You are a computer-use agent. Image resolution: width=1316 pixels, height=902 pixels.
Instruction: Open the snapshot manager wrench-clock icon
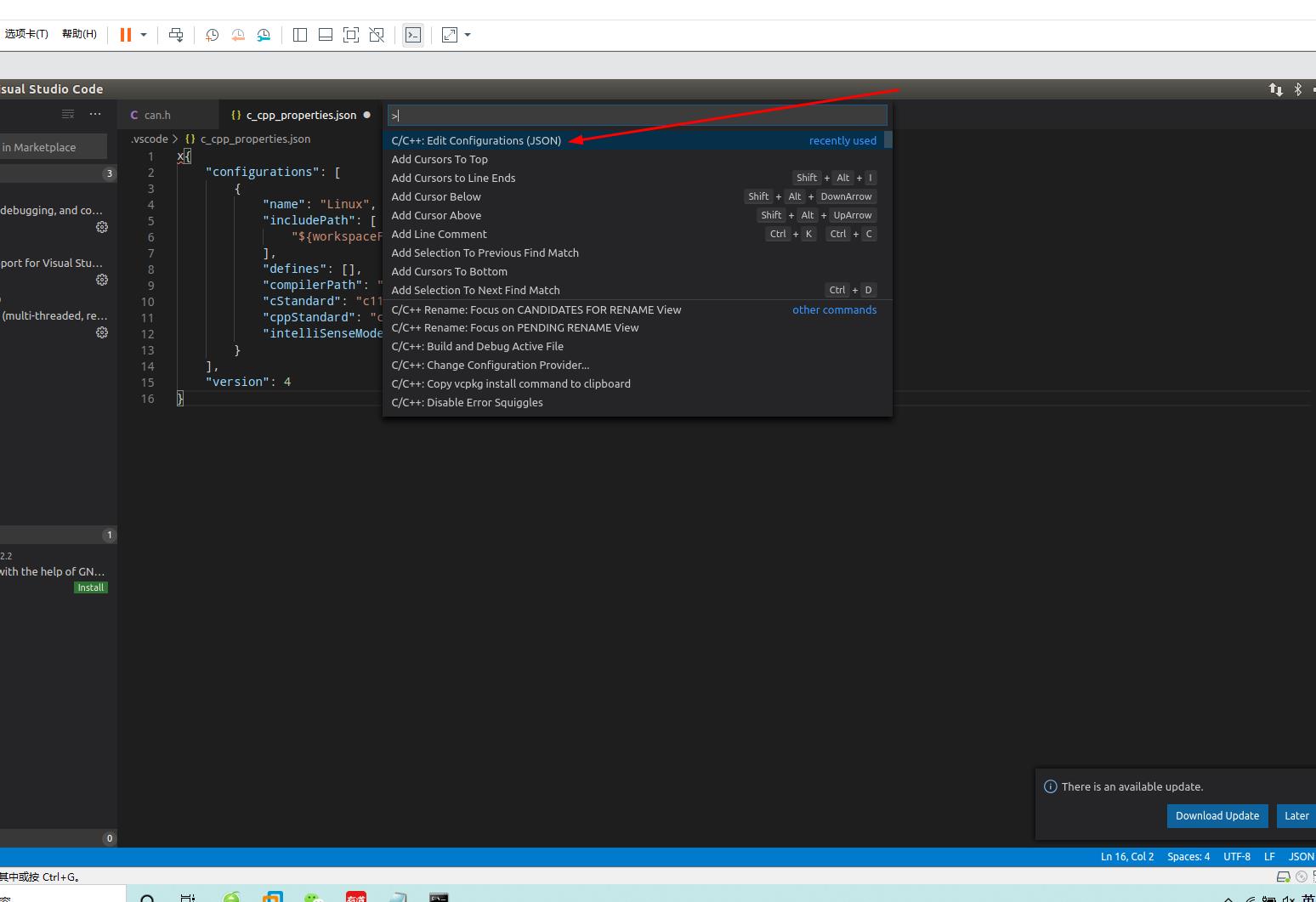pos(264,35)
